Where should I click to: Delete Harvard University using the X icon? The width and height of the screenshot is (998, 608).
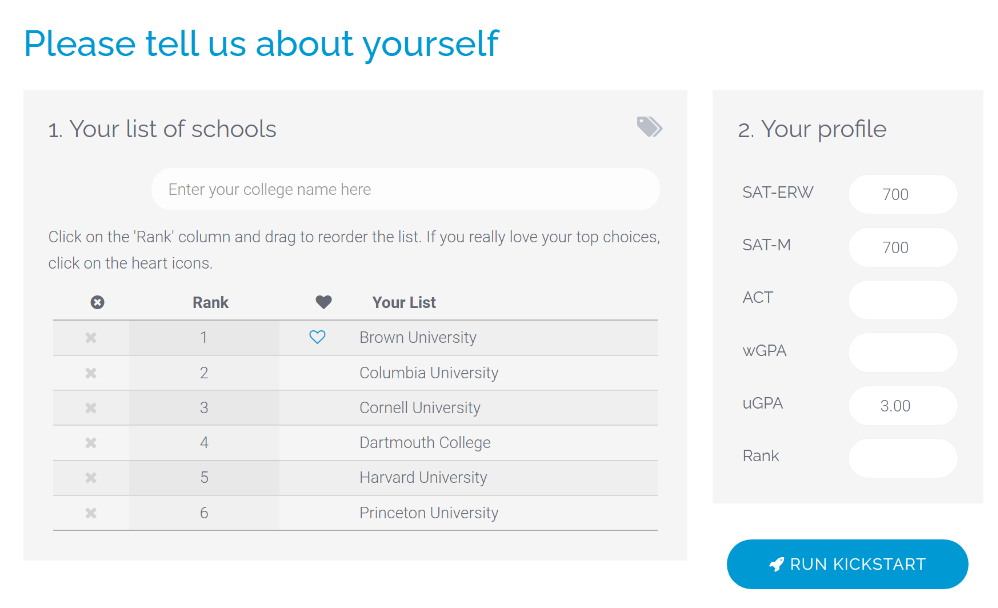[91, 478]
